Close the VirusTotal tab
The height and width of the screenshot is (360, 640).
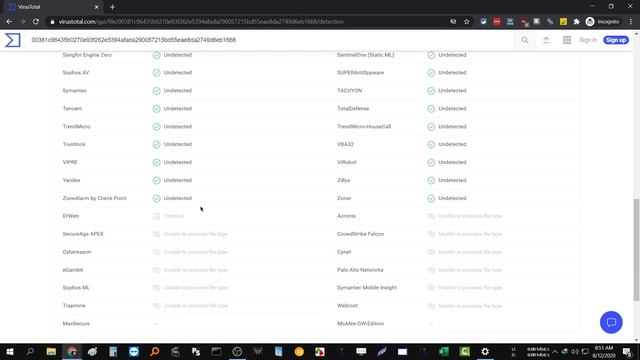tap(96, 7)
